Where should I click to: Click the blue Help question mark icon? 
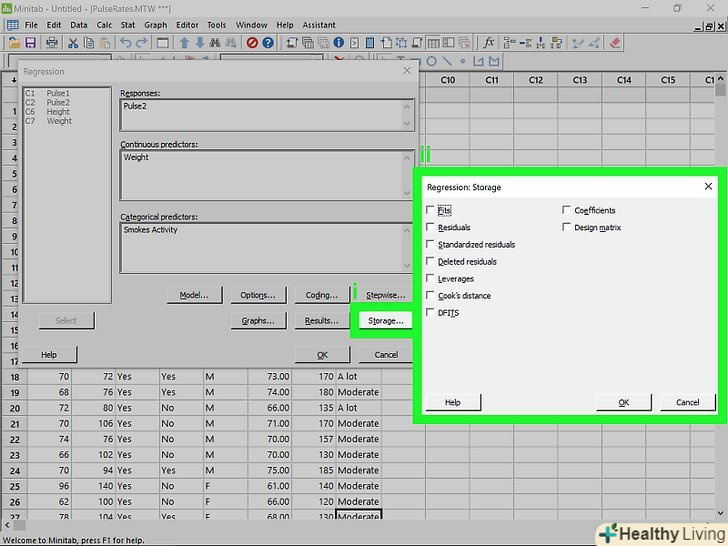[x=268, y=43]
